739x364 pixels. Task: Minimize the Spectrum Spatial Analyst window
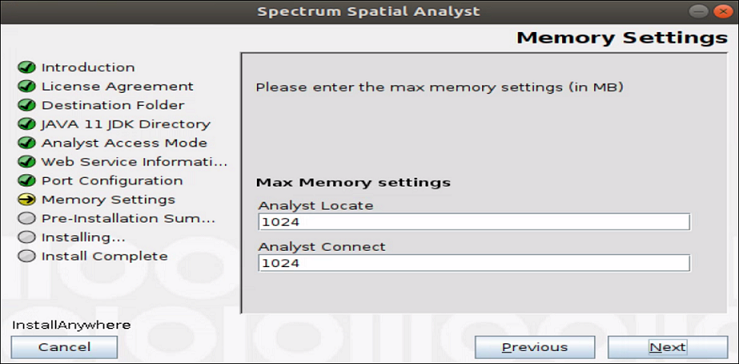pos(698,11)
